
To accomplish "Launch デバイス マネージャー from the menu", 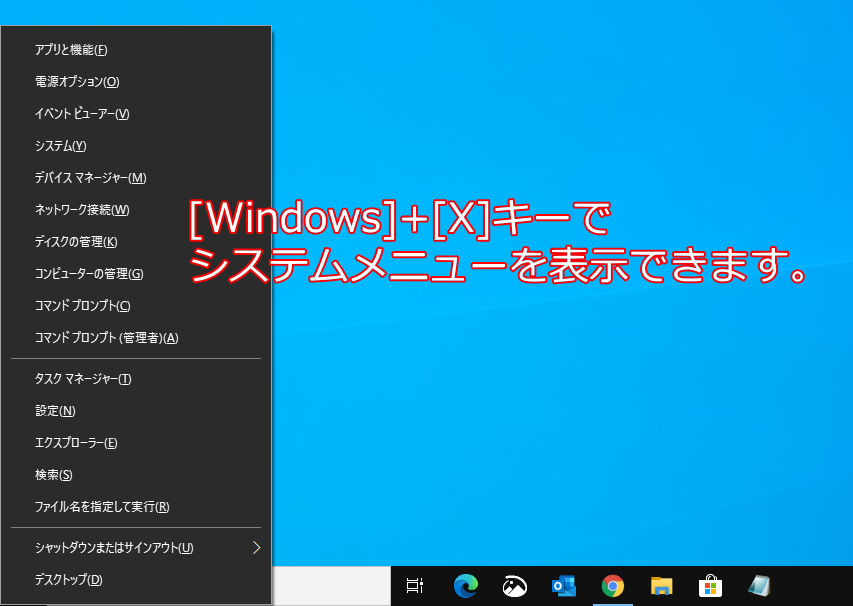I will point(90,178).
